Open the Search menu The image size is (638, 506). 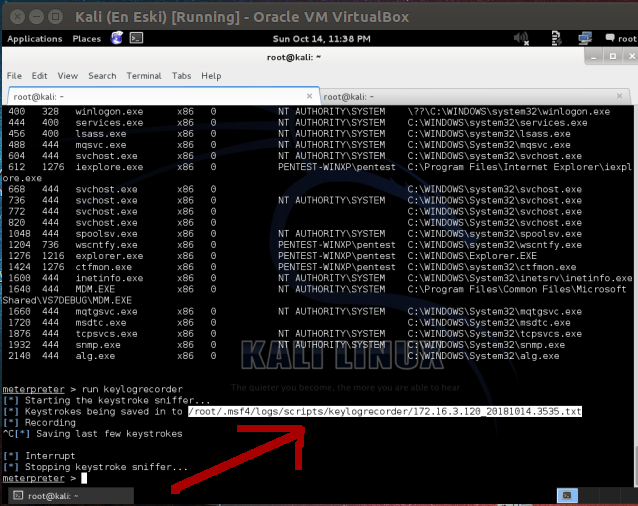coord(102,76)
